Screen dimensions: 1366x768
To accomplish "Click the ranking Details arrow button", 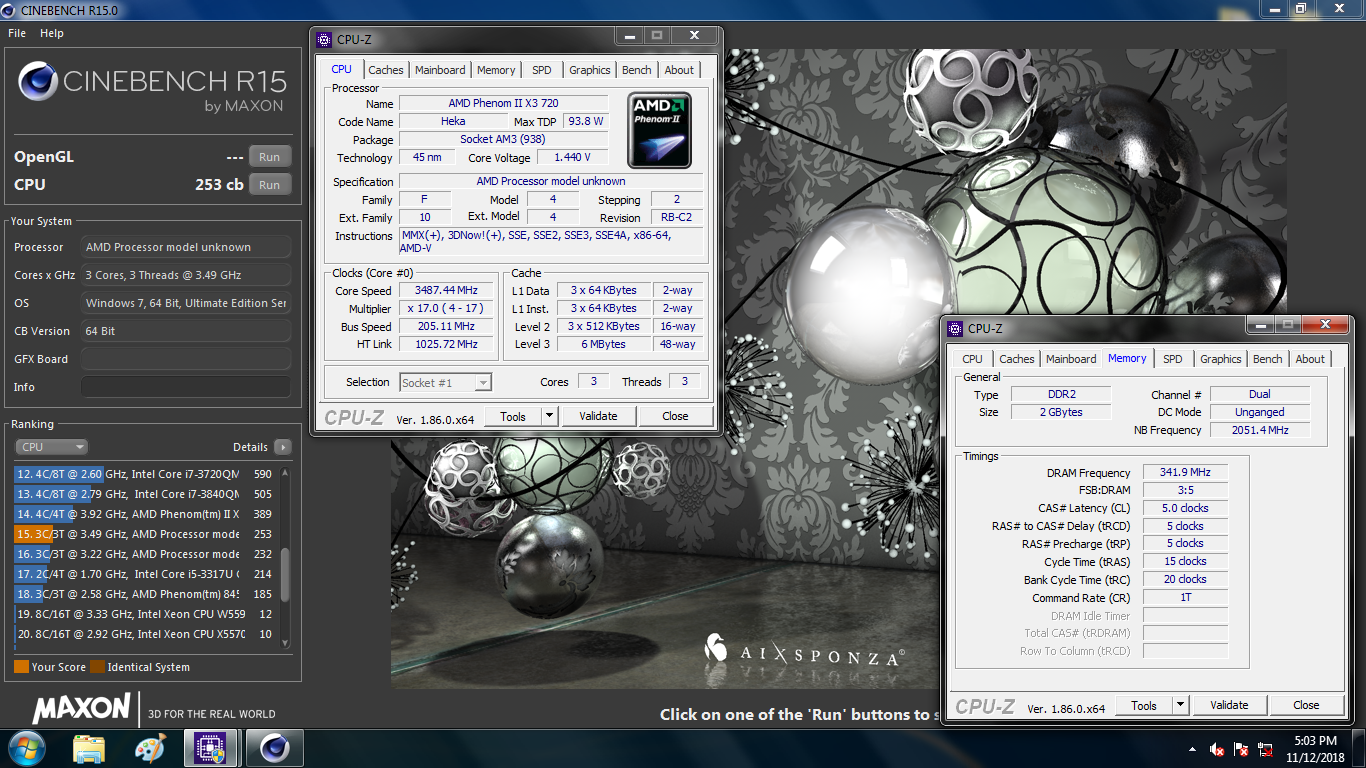I will click(283, 447).
